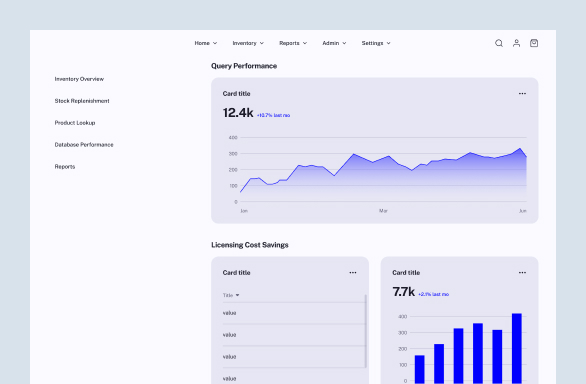Open the 7.7k card's three-dot menu

(x=522, y=273)
